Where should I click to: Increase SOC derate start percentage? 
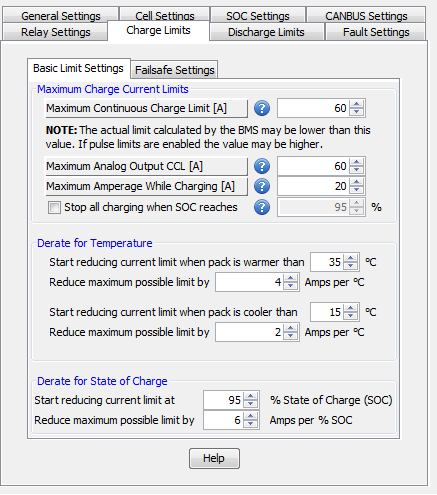pyautogui.click(x=251, y=396)
